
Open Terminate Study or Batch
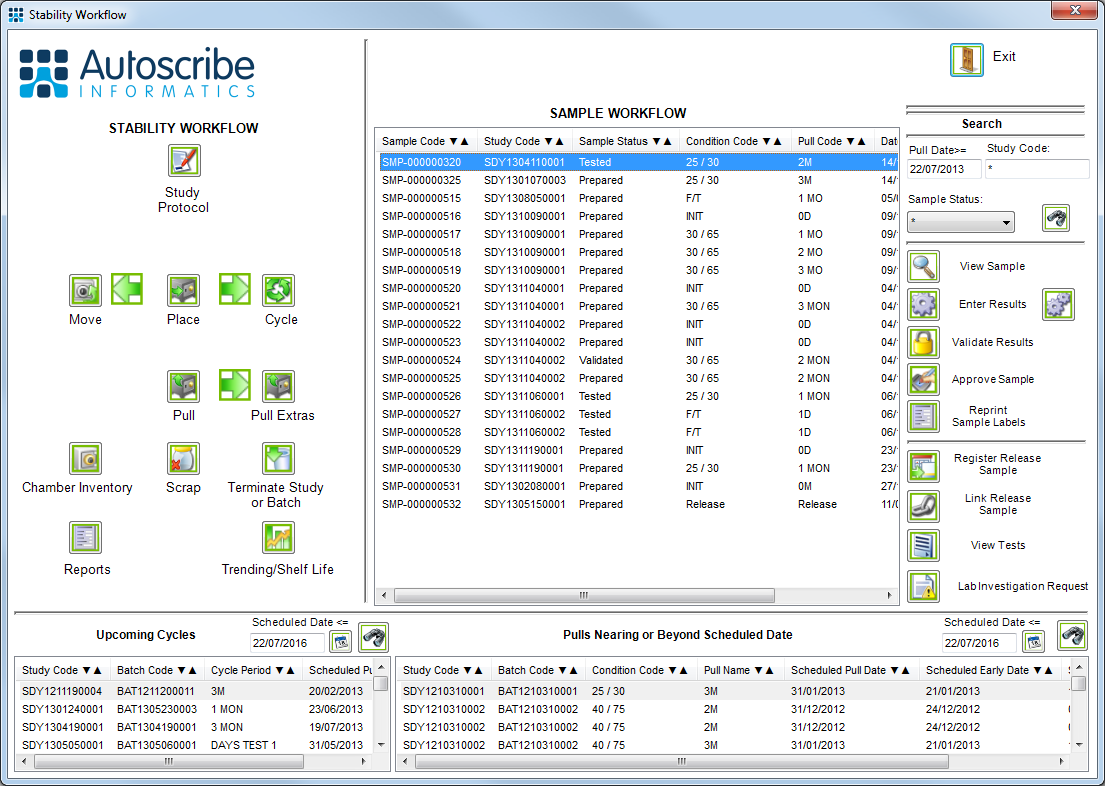(277, 458)
